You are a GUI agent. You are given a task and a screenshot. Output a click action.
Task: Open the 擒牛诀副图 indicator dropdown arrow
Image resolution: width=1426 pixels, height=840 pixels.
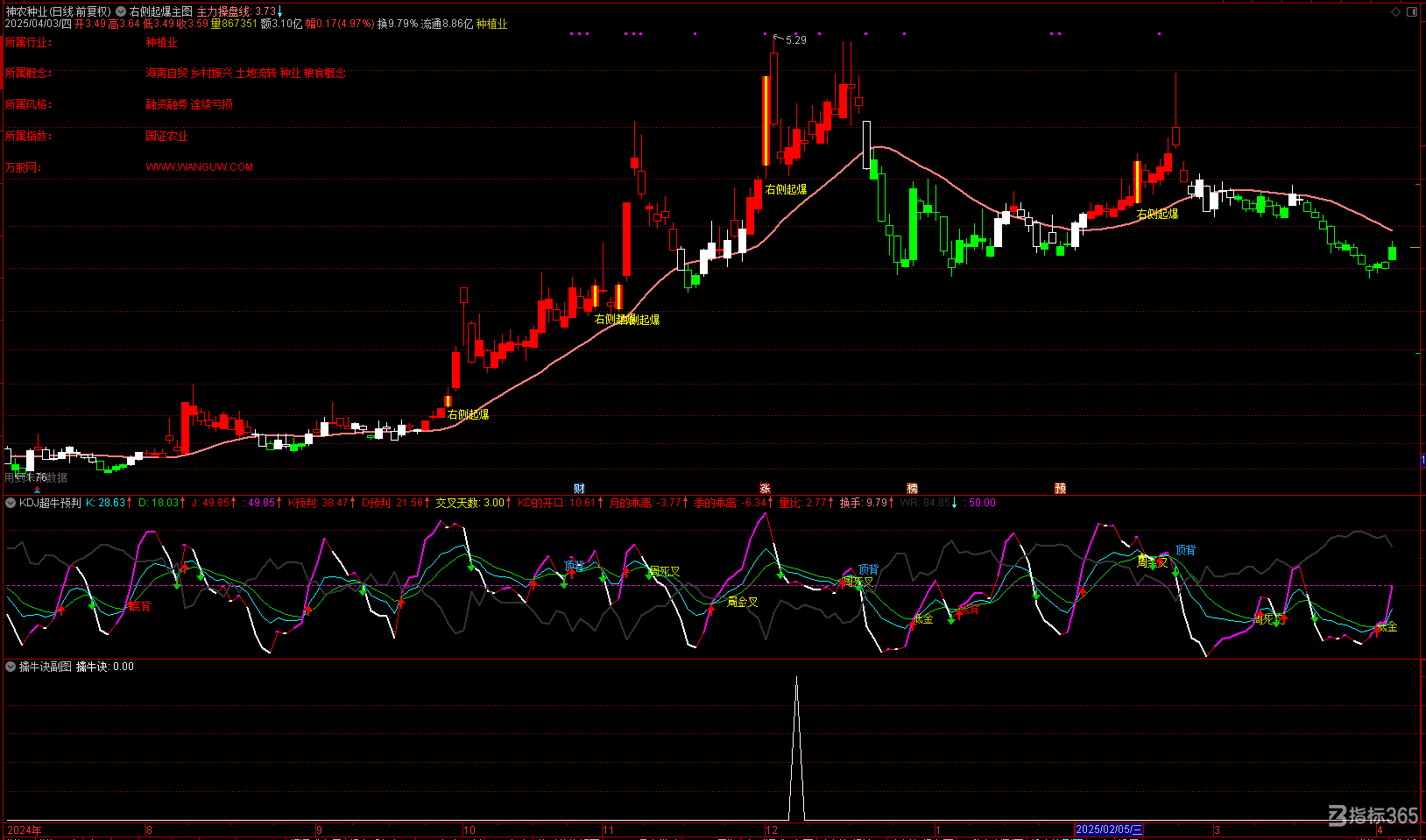point(11,667)
